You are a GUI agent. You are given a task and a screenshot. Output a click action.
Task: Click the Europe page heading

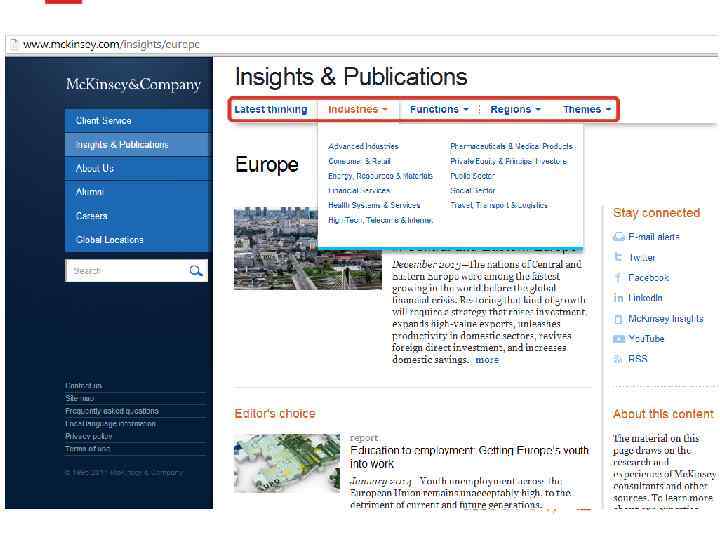(267, 165)
